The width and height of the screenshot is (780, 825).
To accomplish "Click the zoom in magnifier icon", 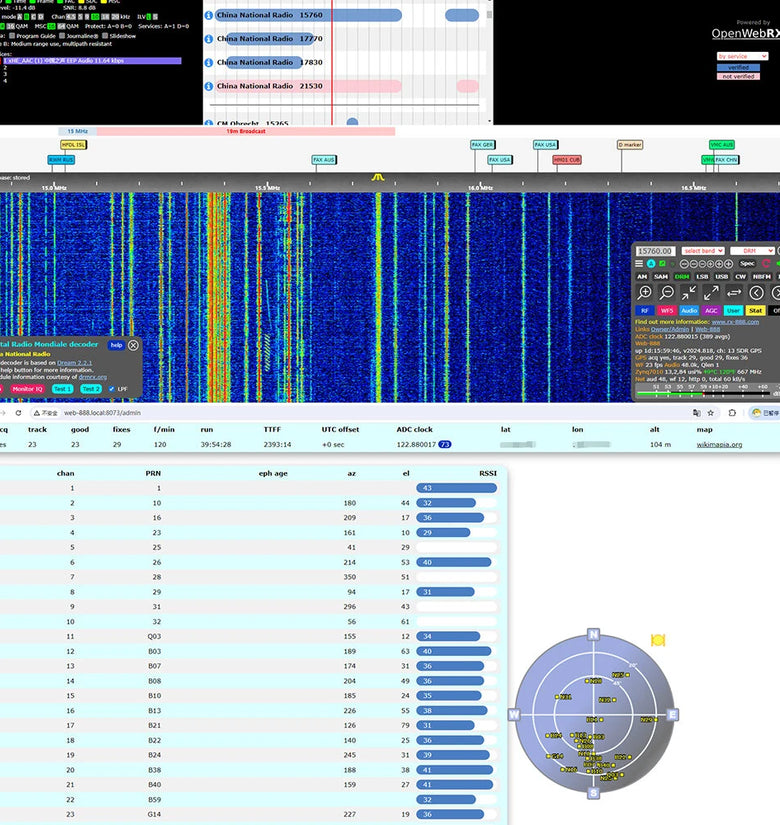I will click(x=645, y=292).
